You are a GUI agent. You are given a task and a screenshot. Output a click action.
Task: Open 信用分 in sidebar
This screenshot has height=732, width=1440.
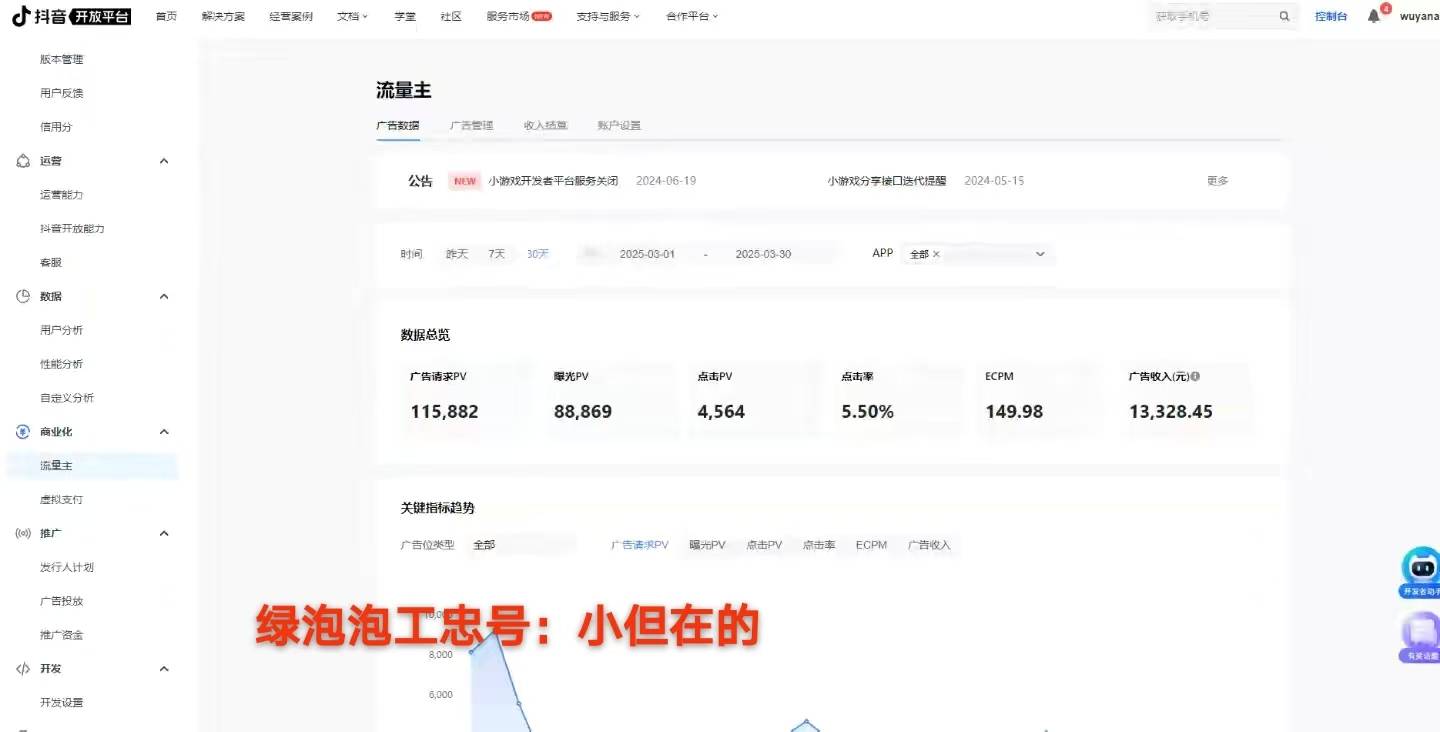56,127
